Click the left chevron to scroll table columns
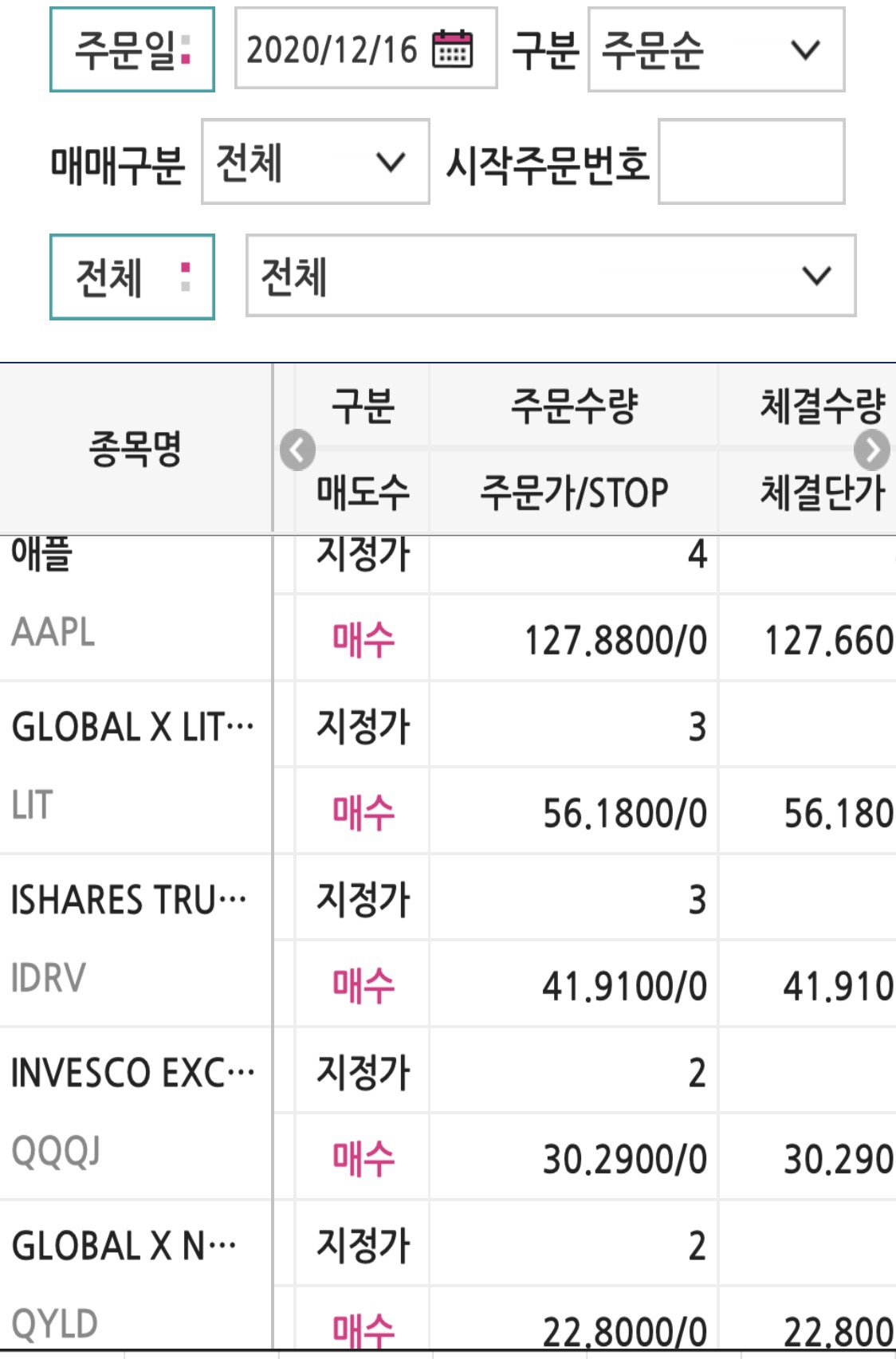 coord(296,450)
